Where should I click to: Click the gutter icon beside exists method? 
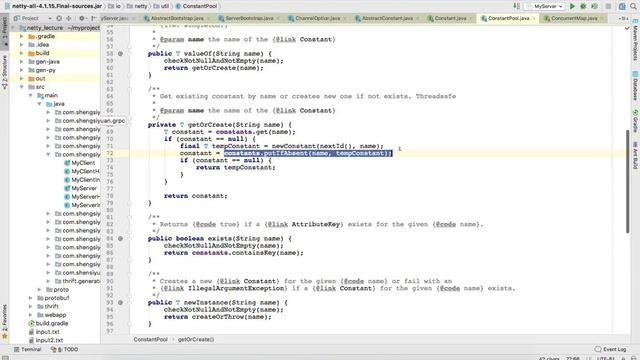120,238
